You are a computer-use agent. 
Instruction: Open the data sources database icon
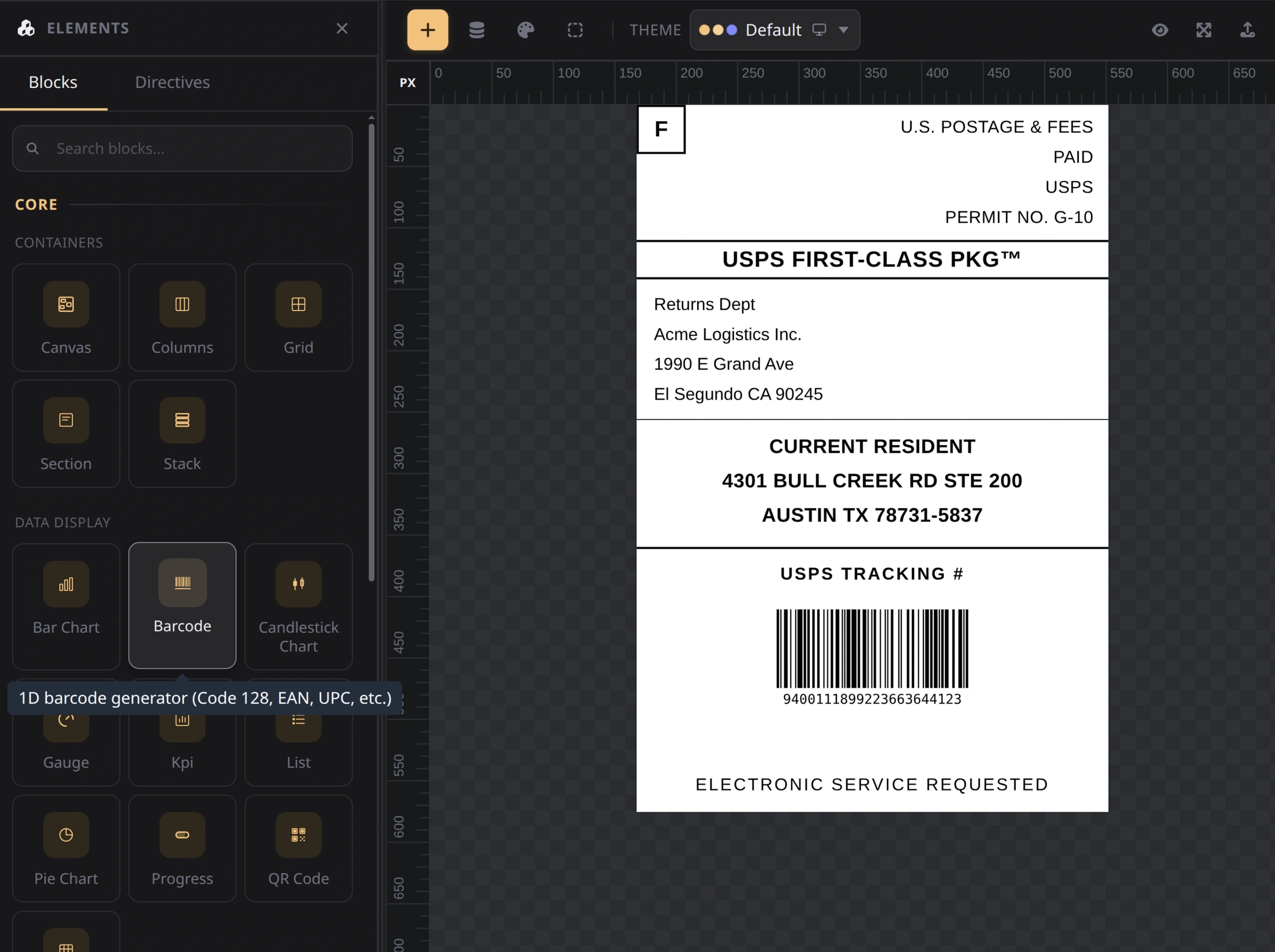(x=476, y=29)
